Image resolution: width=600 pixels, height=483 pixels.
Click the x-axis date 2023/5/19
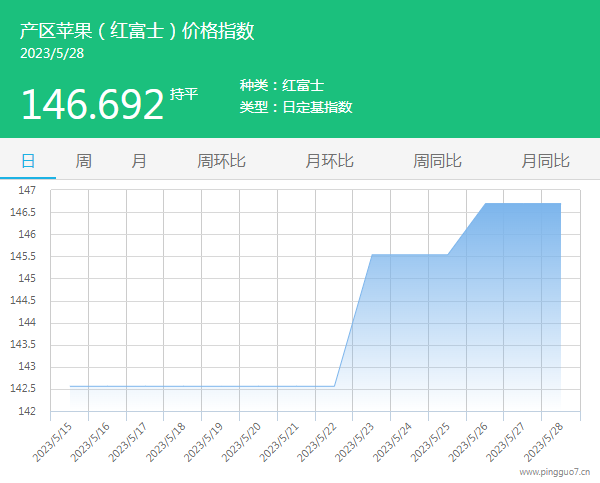[x=204, y=442]
